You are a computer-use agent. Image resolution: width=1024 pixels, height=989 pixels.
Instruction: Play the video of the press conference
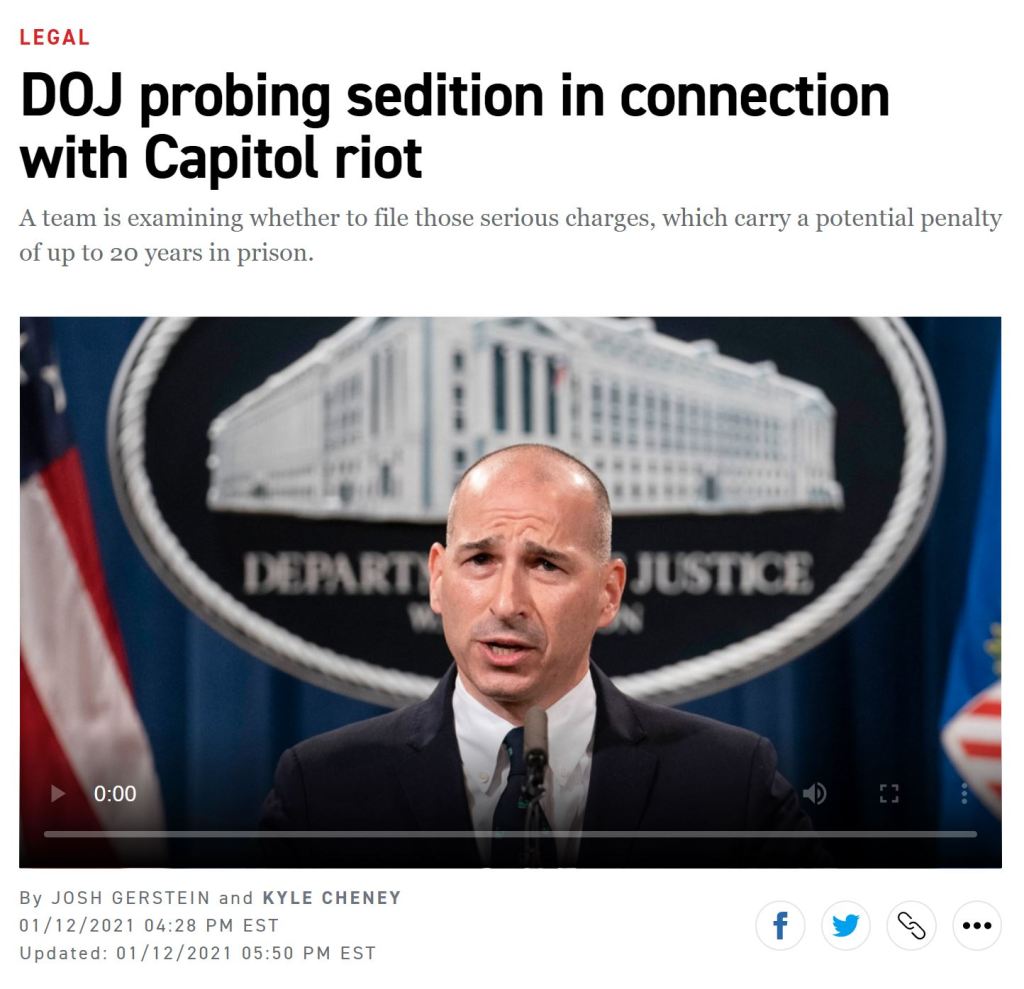tap(58, 794)
